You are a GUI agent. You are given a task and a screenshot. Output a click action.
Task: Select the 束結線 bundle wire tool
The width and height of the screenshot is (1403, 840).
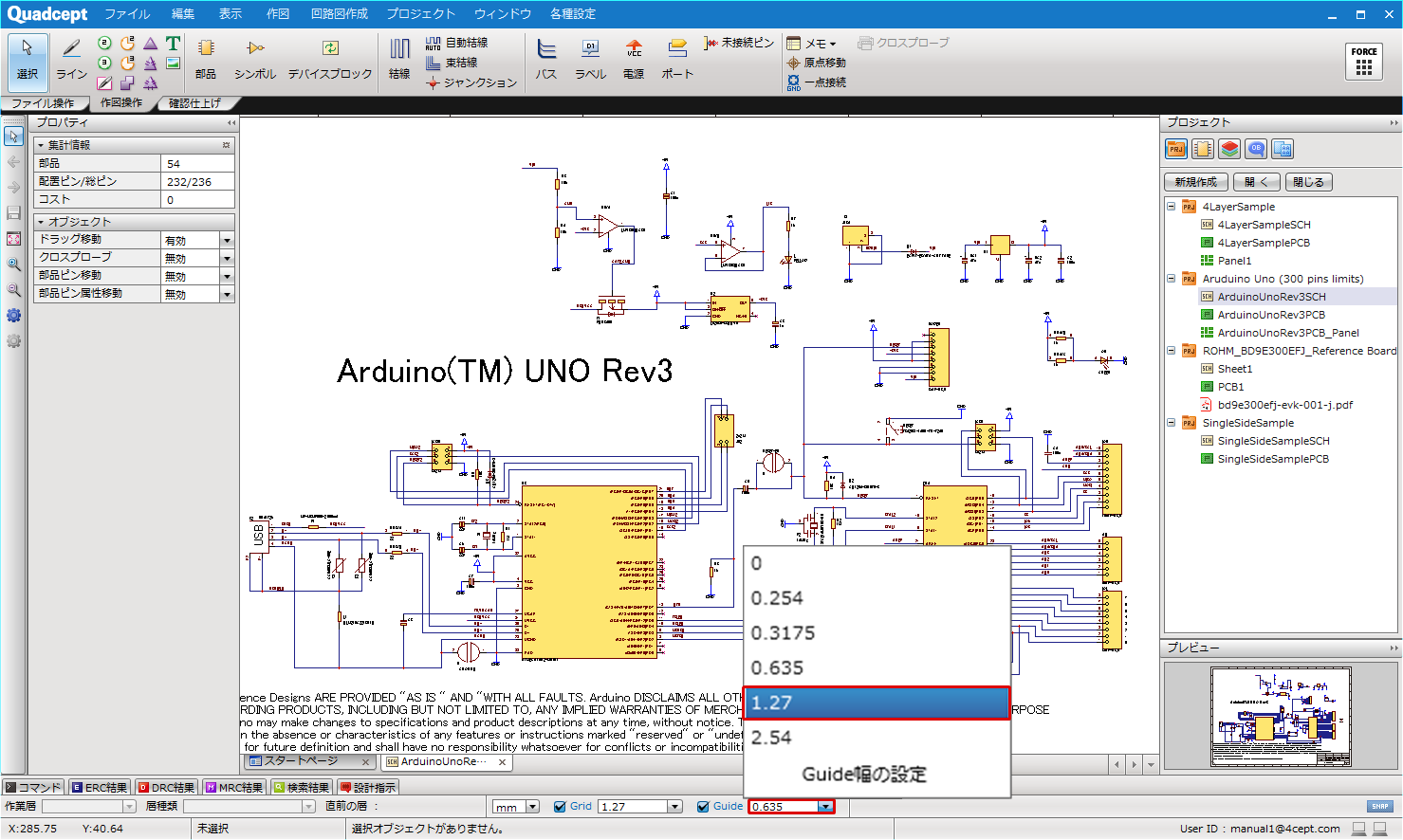452,63
